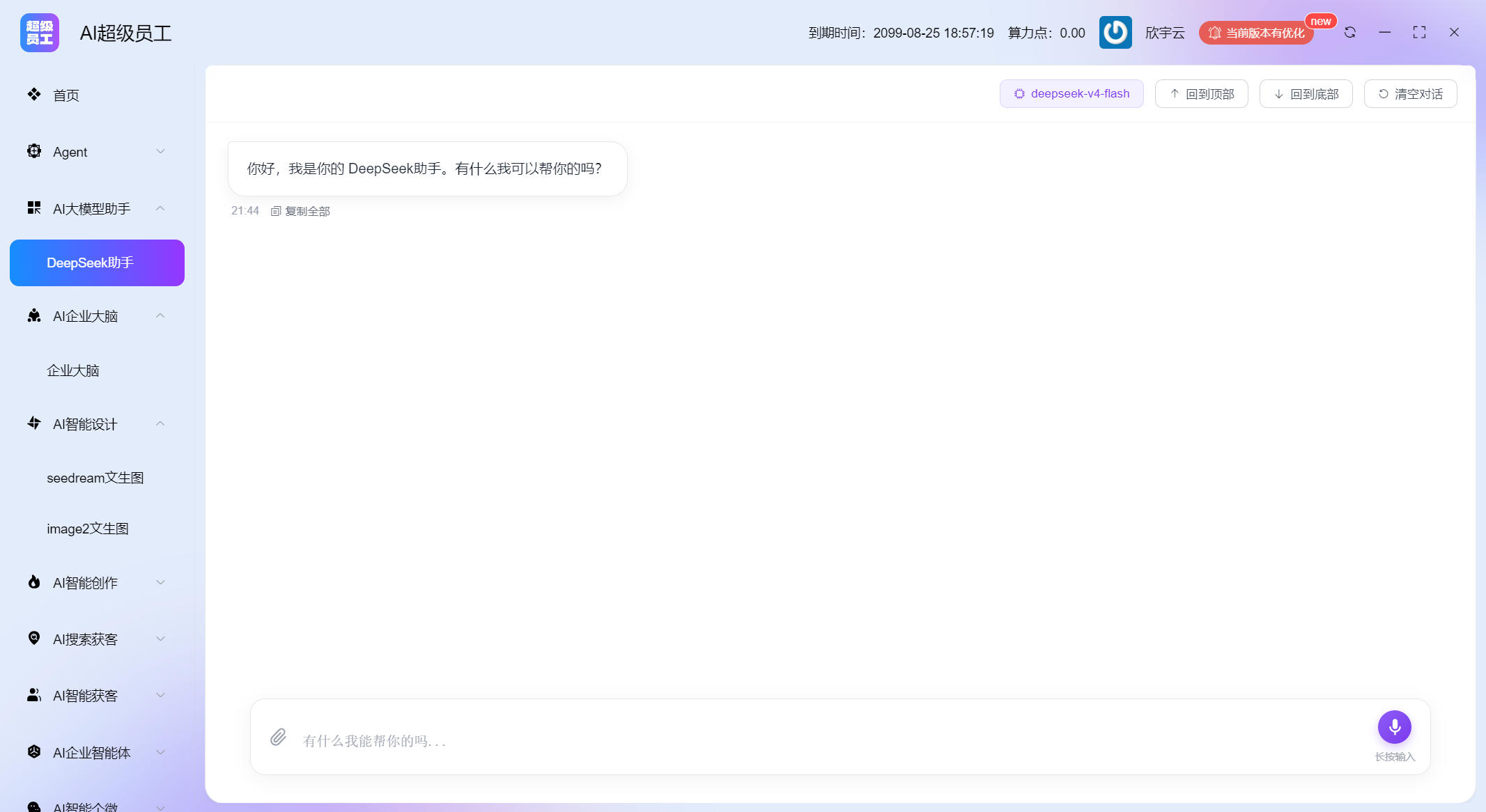Click the 首页 home icon
Image resolution: width=1486 pixels, height=812 pixels.
(33, 94)
